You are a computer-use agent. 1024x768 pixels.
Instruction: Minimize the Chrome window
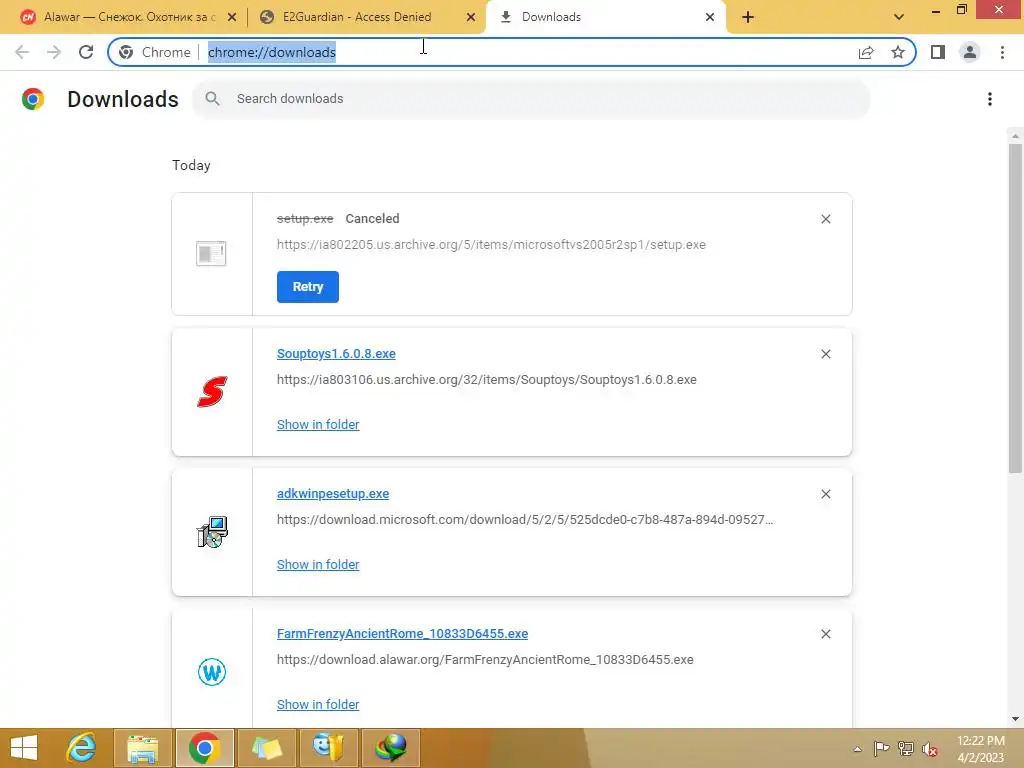(936, 10)
